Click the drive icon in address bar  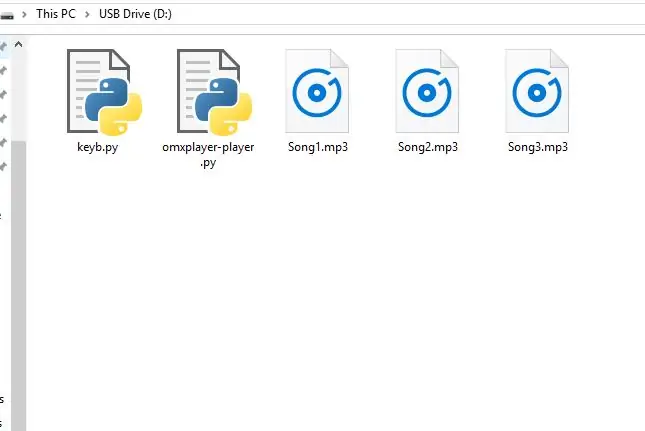tap(7, 16)
